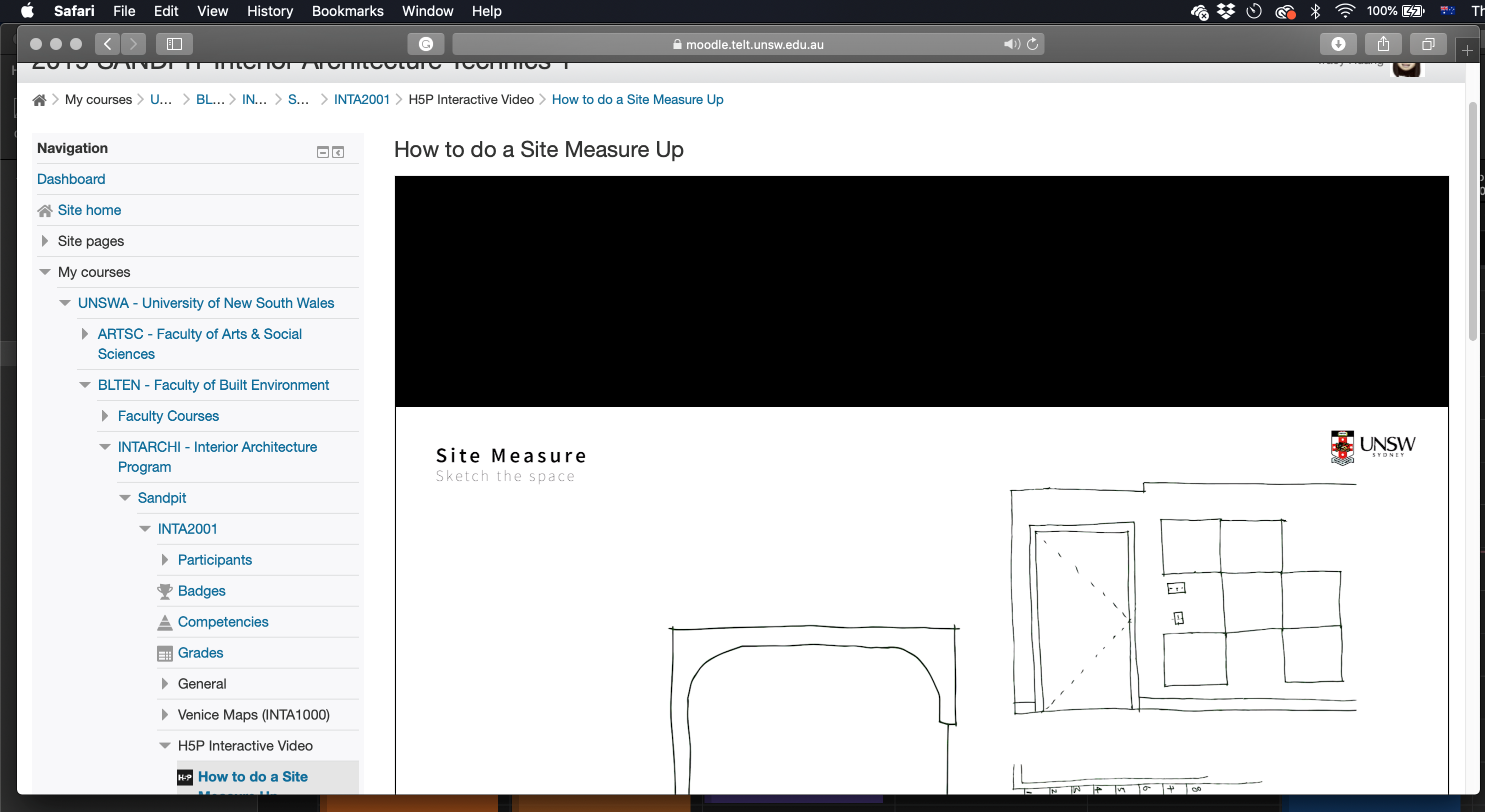Viewport: 1485px width, 812px height.
Task: Click the My courses breadcrumb text
Action: pos(98,100)
